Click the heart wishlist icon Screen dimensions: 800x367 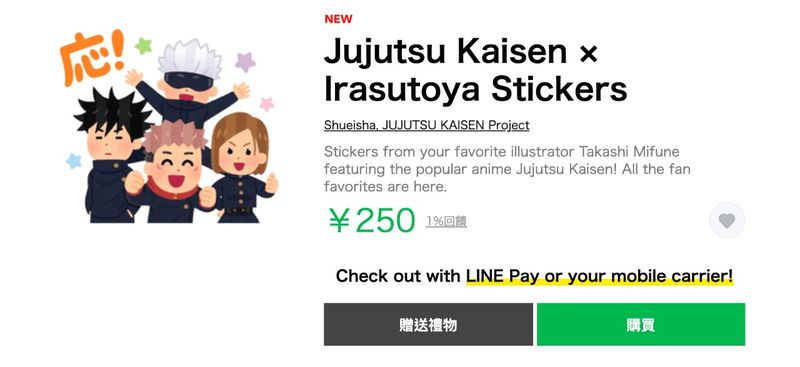tap(727, 221)
